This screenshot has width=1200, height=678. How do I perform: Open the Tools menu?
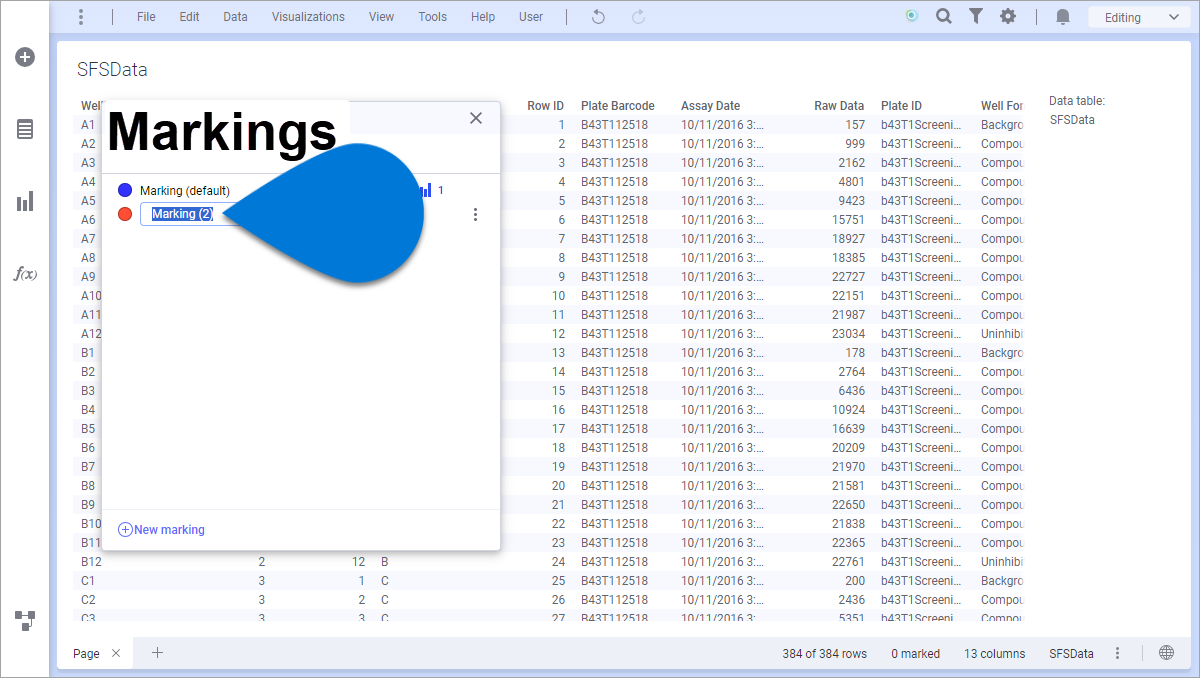[x=433, y=17]
